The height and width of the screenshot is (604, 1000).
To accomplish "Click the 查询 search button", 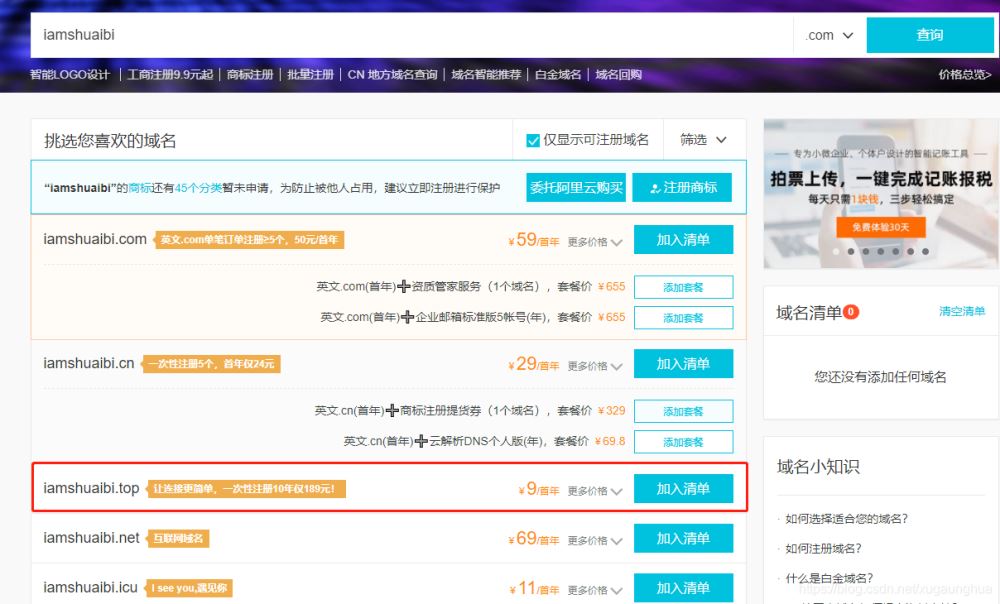I will click(929, 35).
